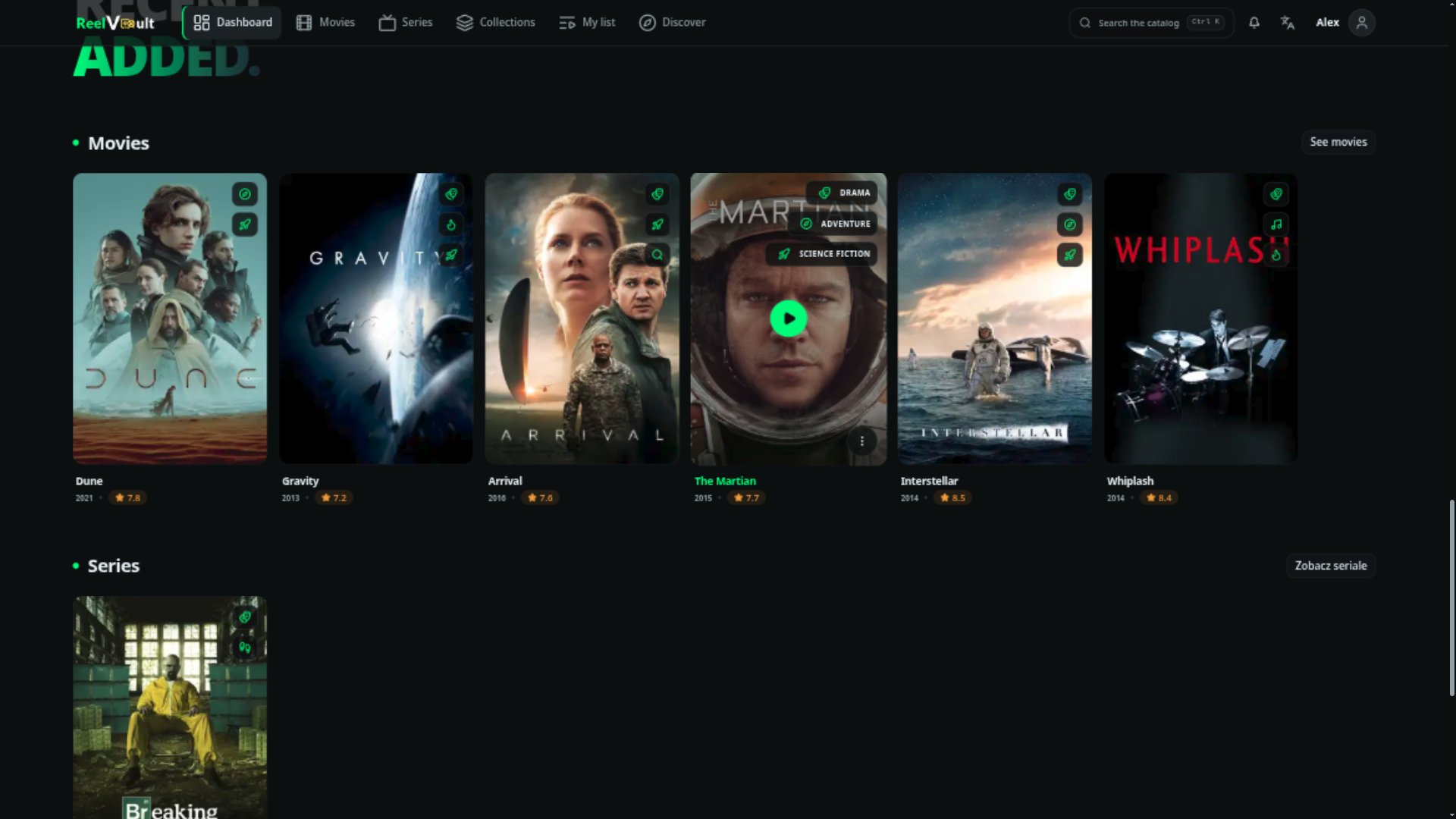Select the SCIENCE FICTION tag on The Martian
Viewport: 1456px width, 819px height.
(822, 254)
